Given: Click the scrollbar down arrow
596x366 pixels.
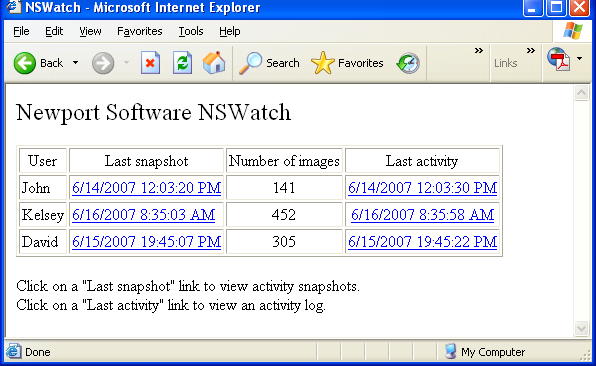Looking at the screenshot, I should click(x=581, y=328).
